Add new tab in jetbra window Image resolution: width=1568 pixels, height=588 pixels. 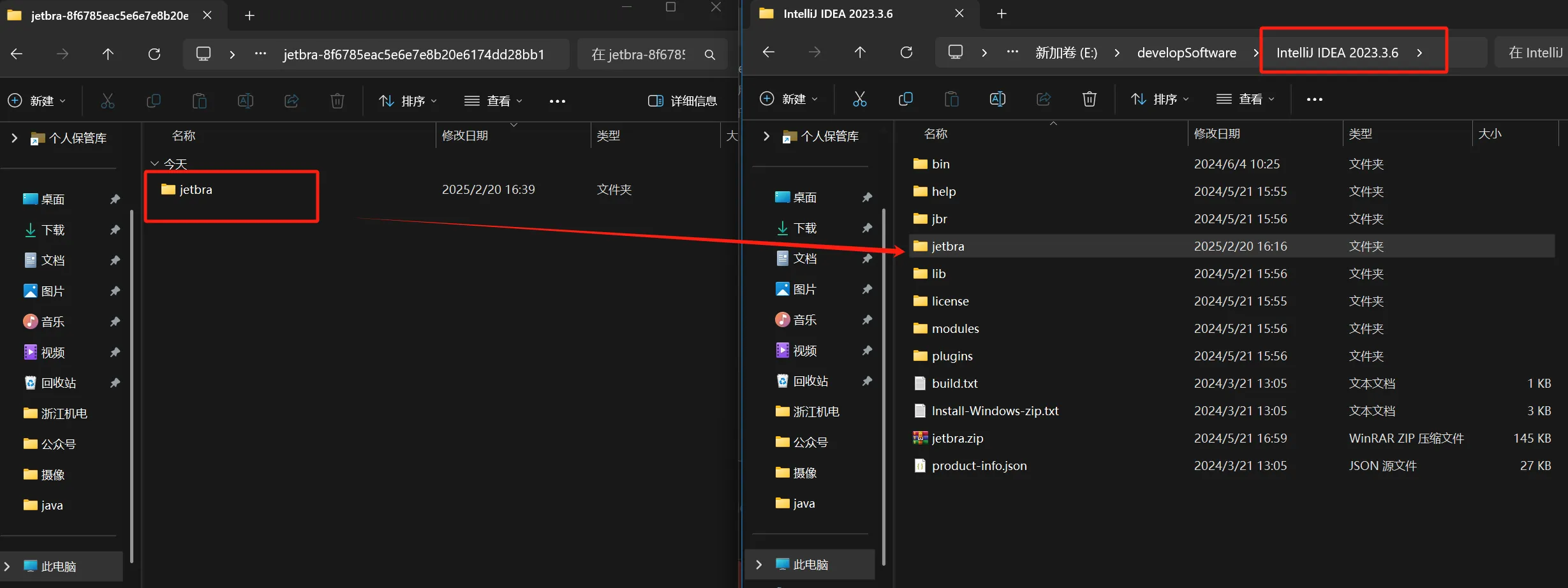(x=249, y=15)
